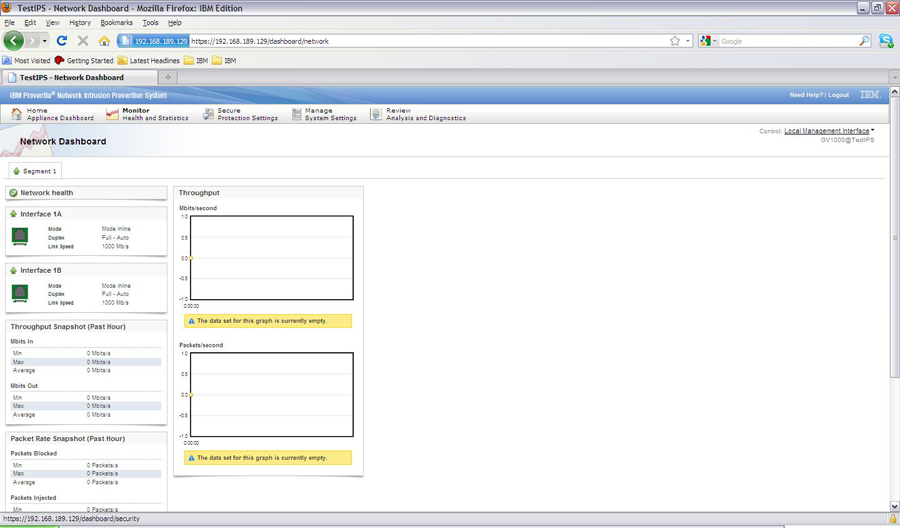Click the Need Help? link

pyautogui.click(x=806, y=95)
